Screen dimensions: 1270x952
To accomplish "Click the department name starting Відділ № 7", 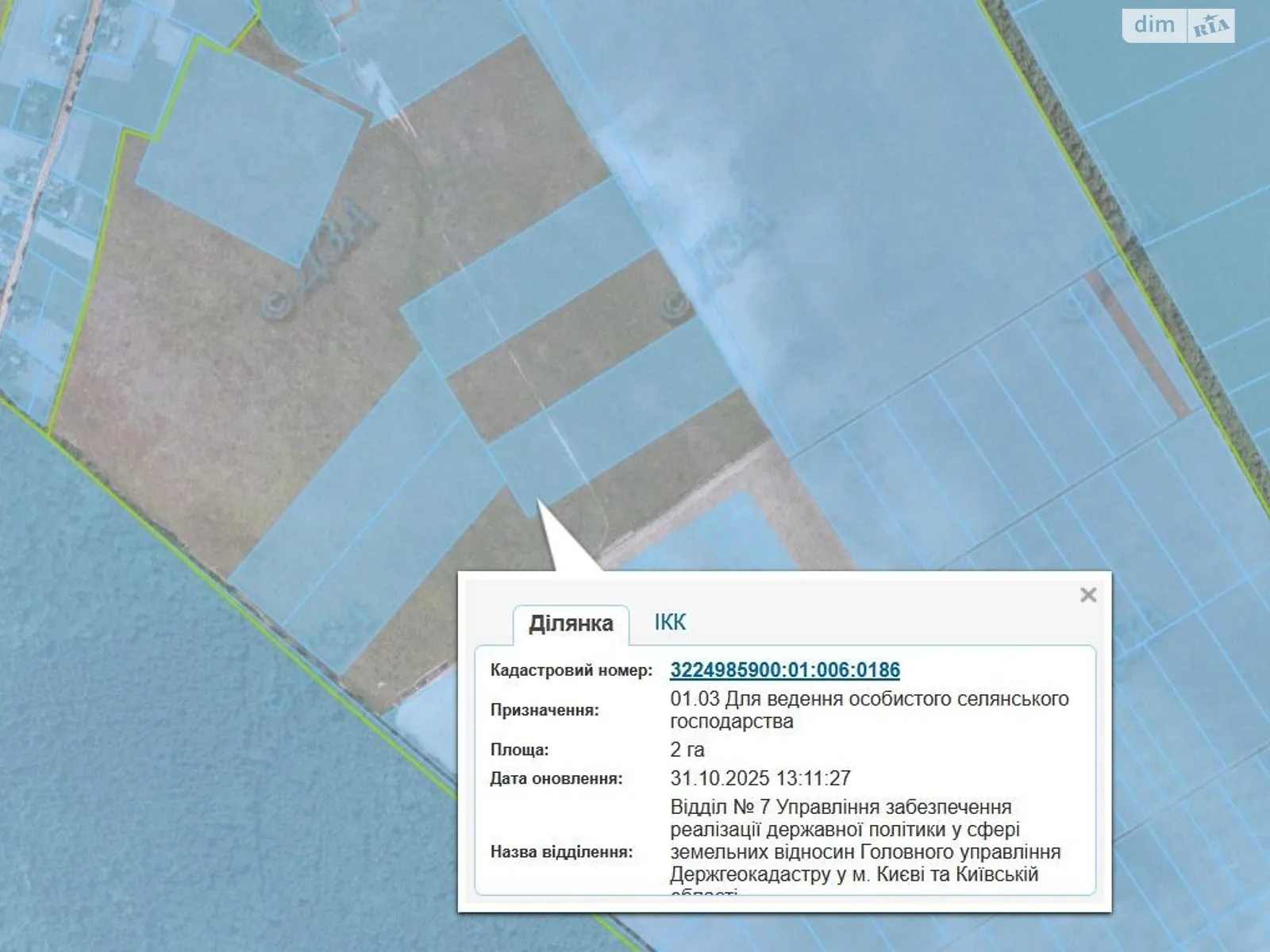I will (865, 841).
